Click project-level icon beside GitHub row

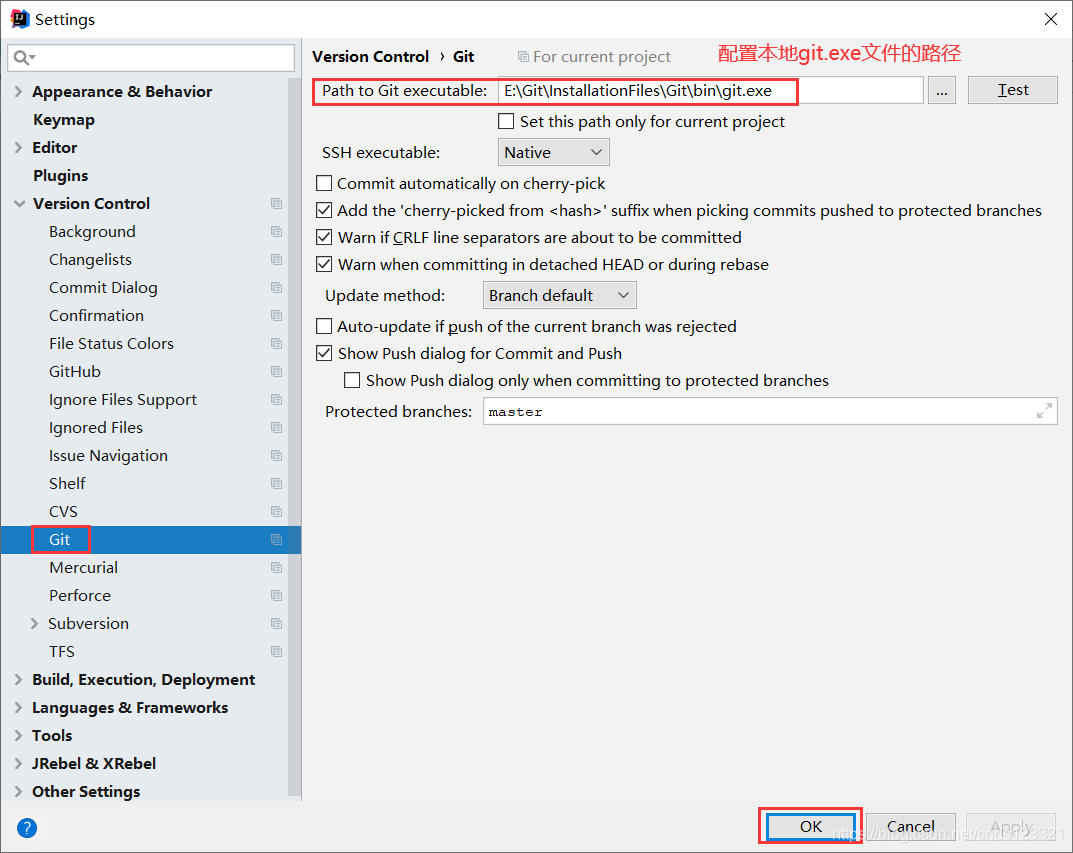click(276, 372)
